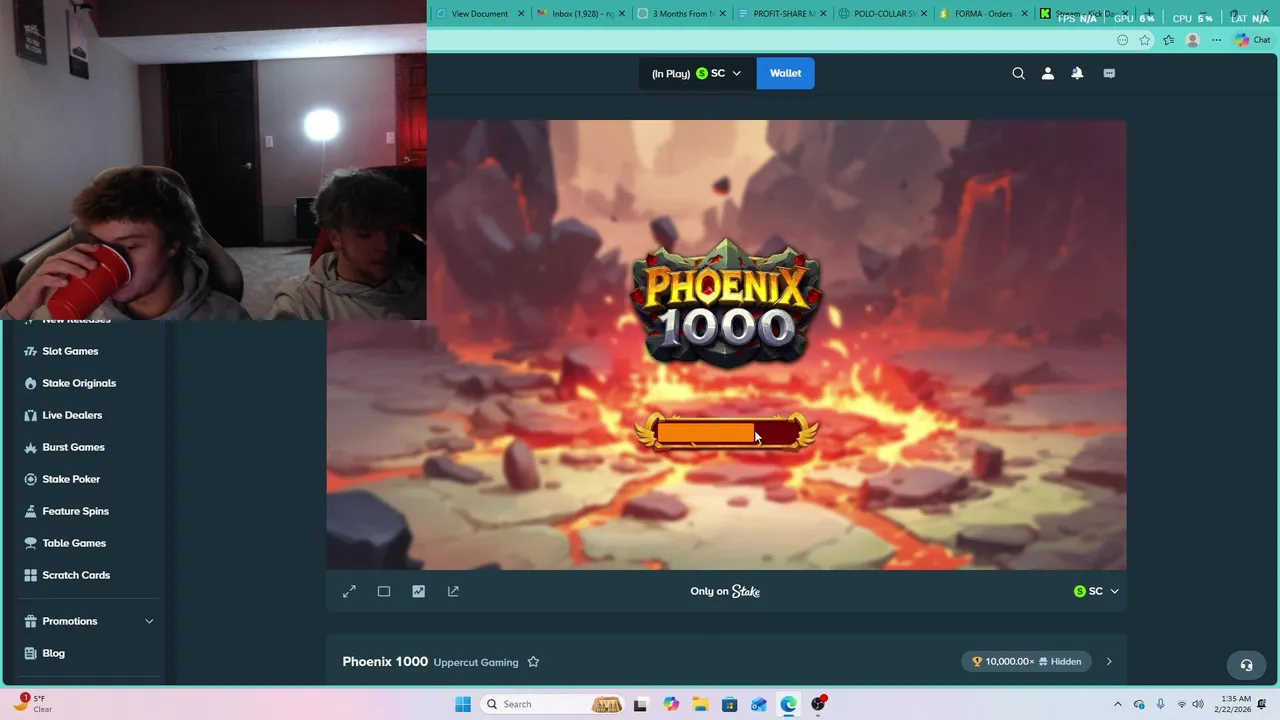Click the Stake Originals sidebar icon
This screenshot has height=720, width=1280.
point(30,383)
